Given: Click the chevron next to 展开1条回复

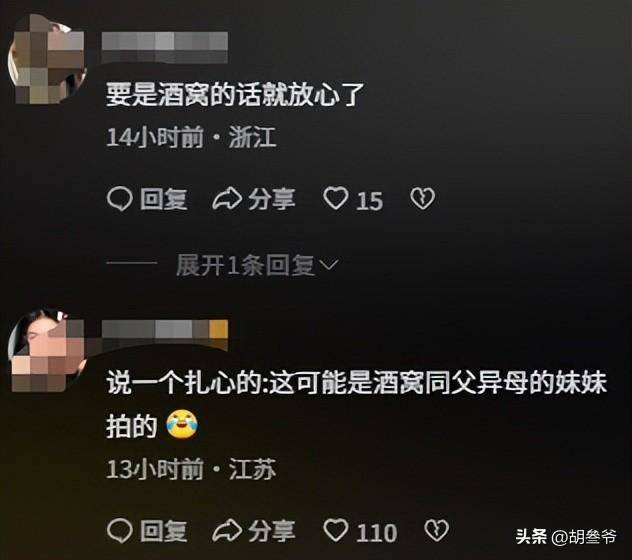Looking at the screenshot, I should tap(328, 265).
